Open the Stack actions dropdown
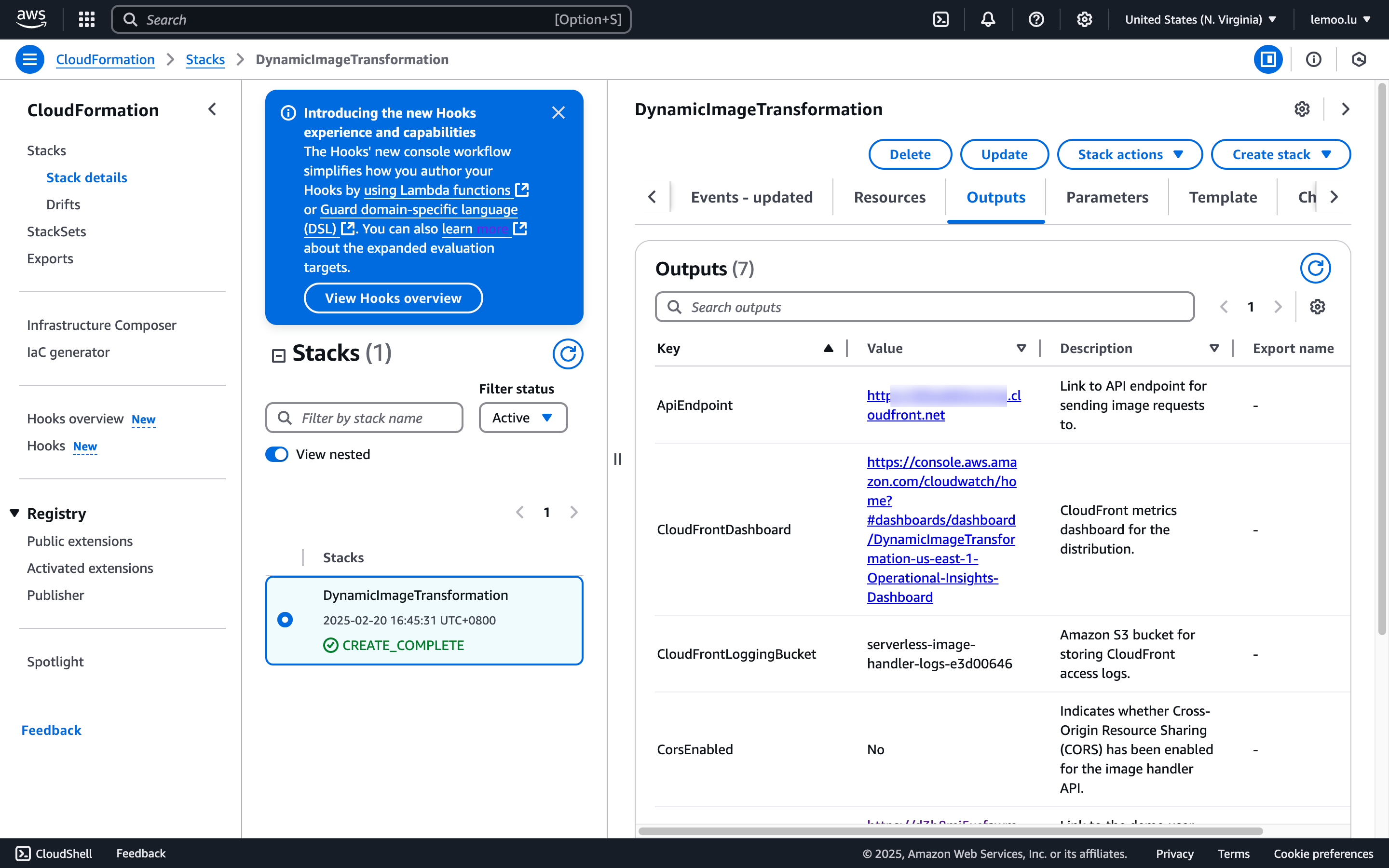 [x=1129, y=154]
